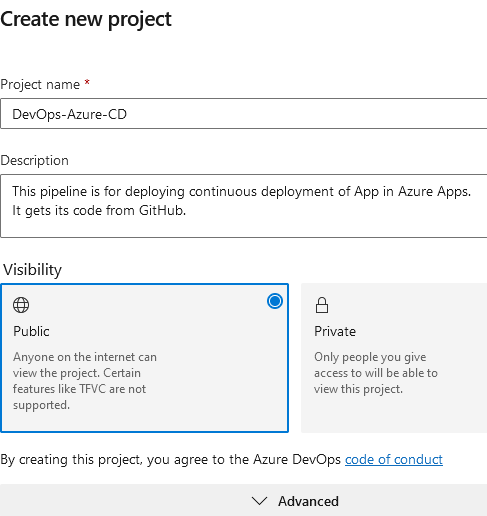Click "Only people you give access" description

click(376, 373)
